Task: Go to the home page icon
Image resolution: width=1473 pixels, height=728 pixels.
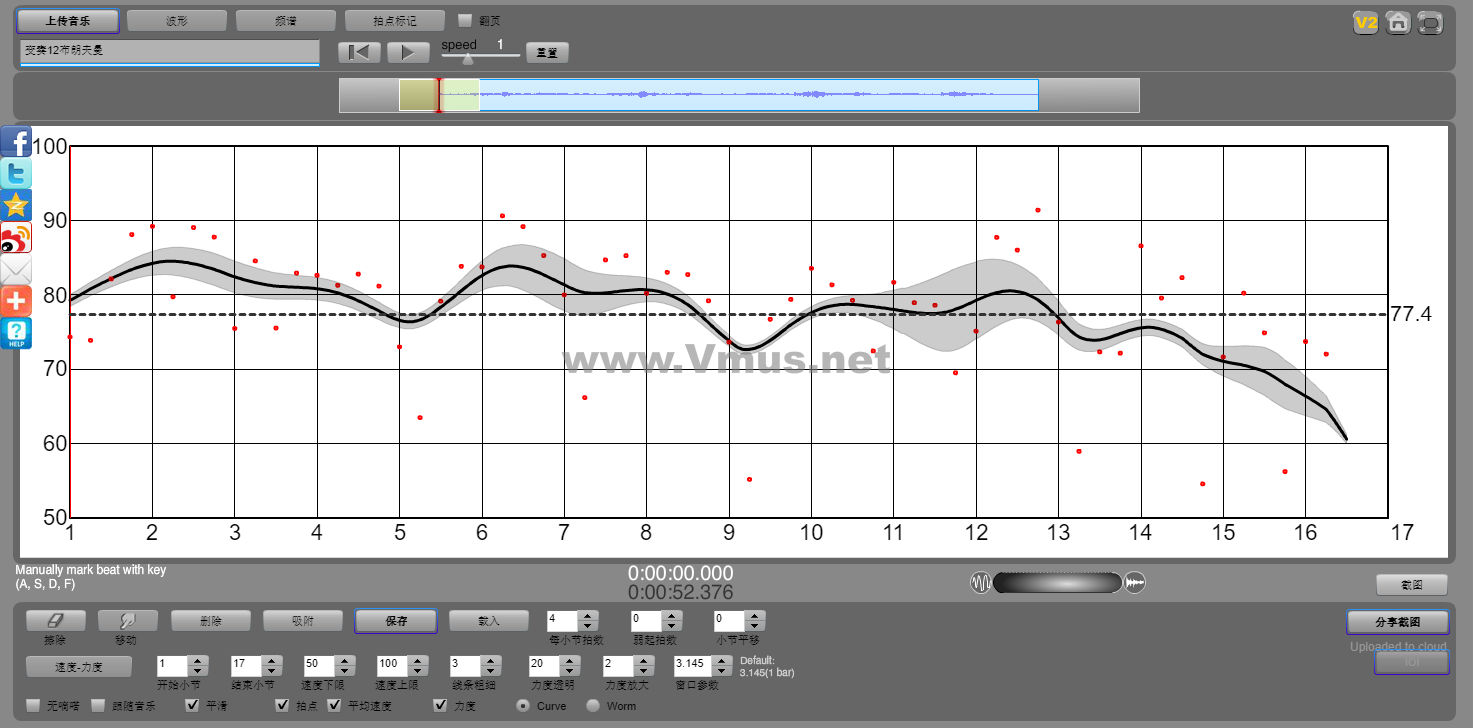Action: pyautogui.click(x=1398, y=23)
